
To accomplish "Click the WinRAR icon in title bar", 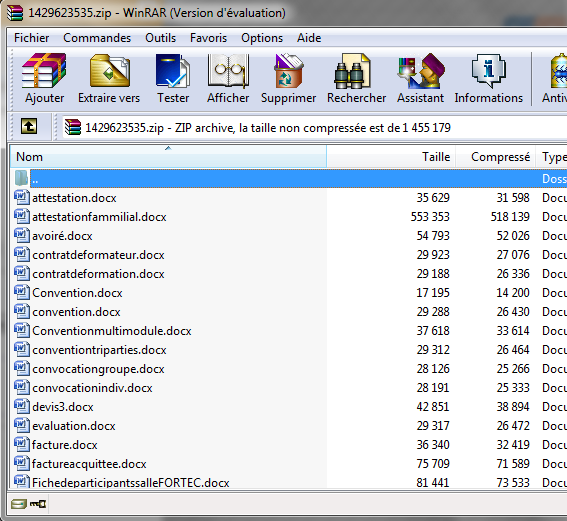I will click(x=15, y=13).
